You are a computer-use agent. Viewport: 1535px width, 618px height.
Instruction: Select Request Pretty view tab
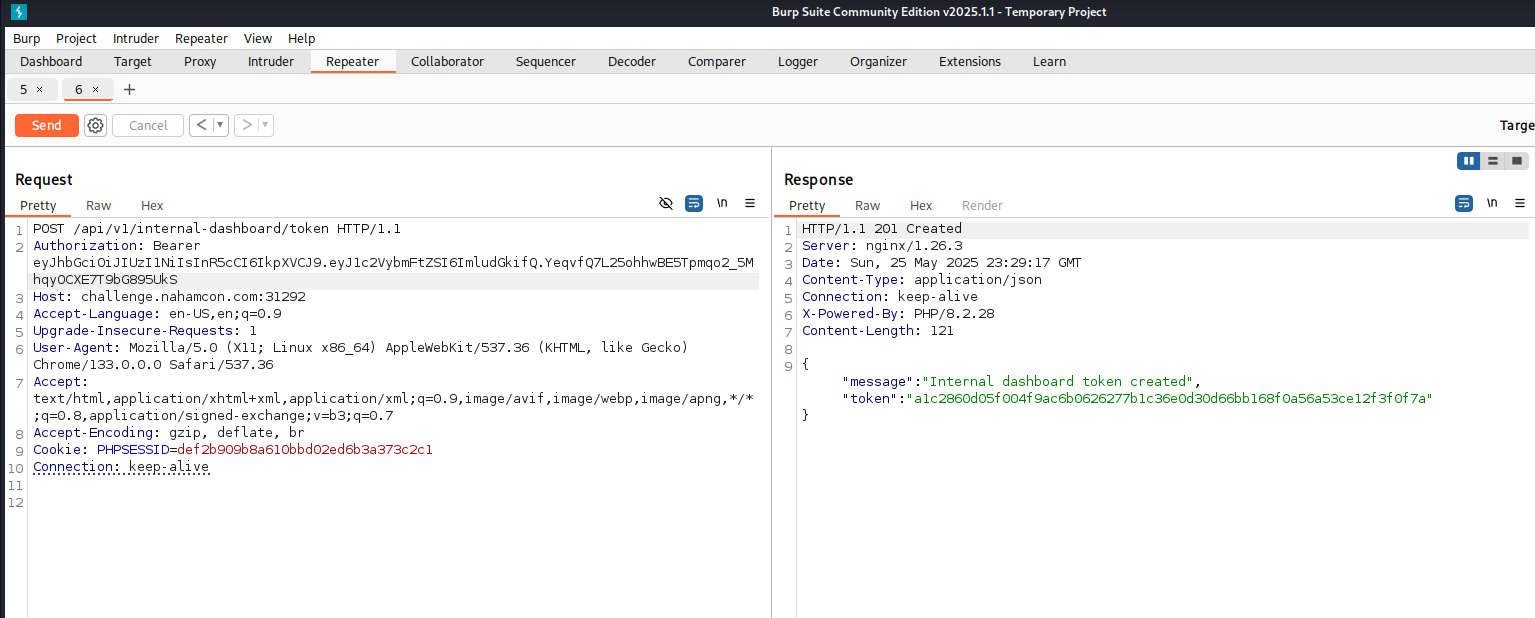point(38,205)
